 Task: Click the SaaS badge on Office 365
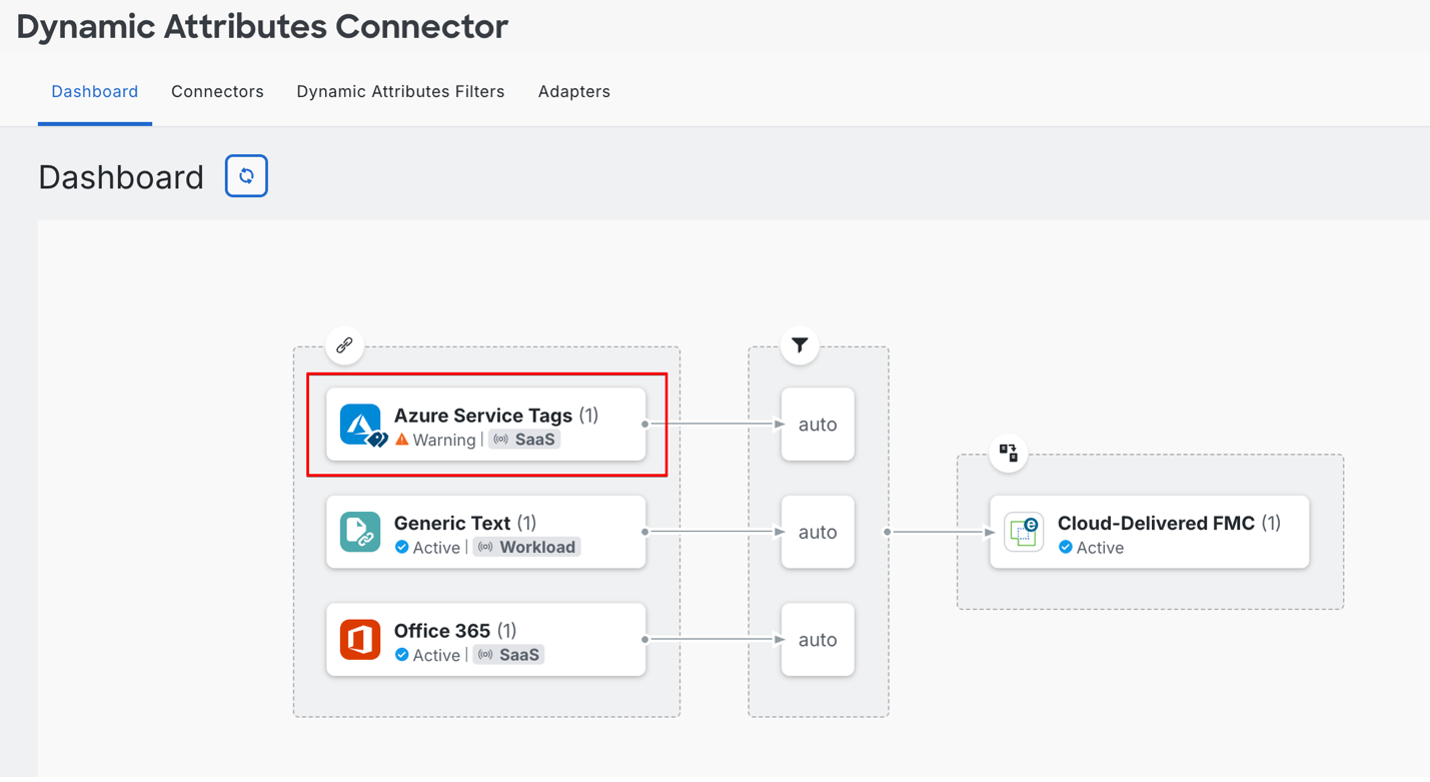coord(509,655)
